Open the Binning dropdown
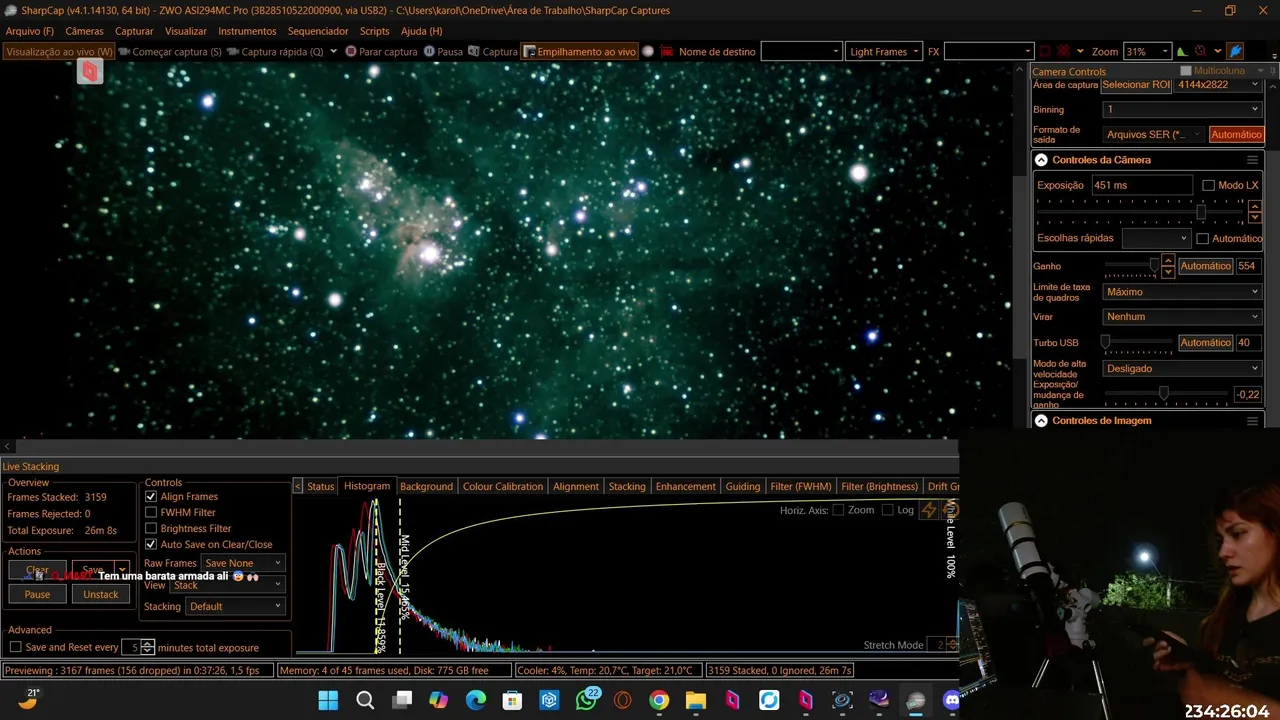Image resolution: width=1280 pixels, height=720 pixels. point(1182,110)
